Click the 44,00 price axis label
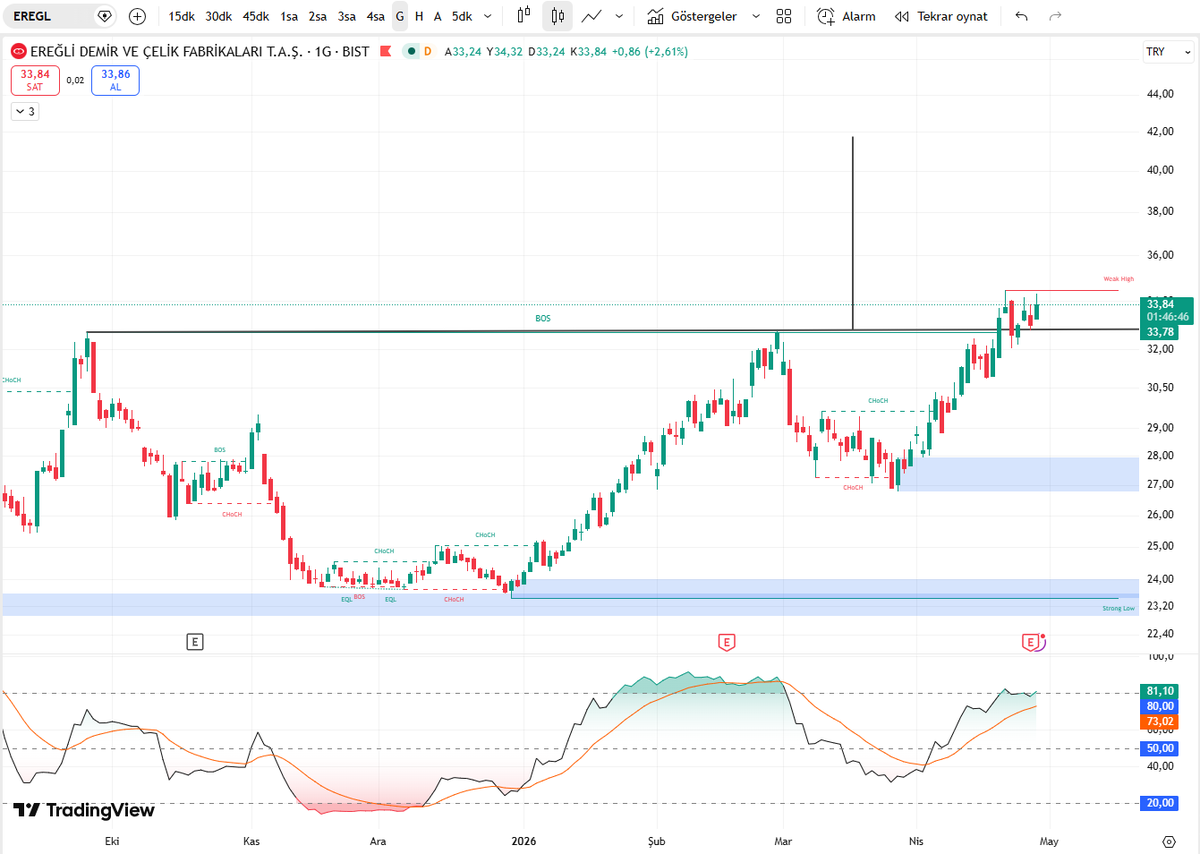Image resolution: width=1200 pixels, height=854 pixels. point(1160,94)
